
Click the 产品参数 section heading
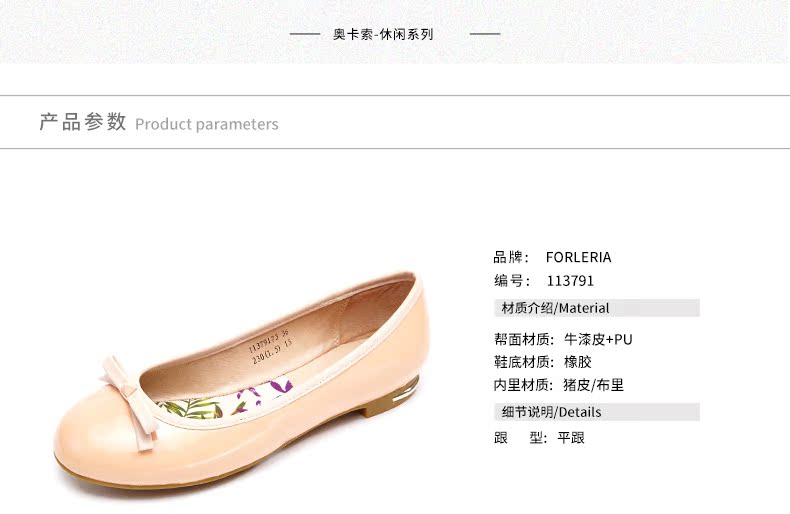(83, 122)
